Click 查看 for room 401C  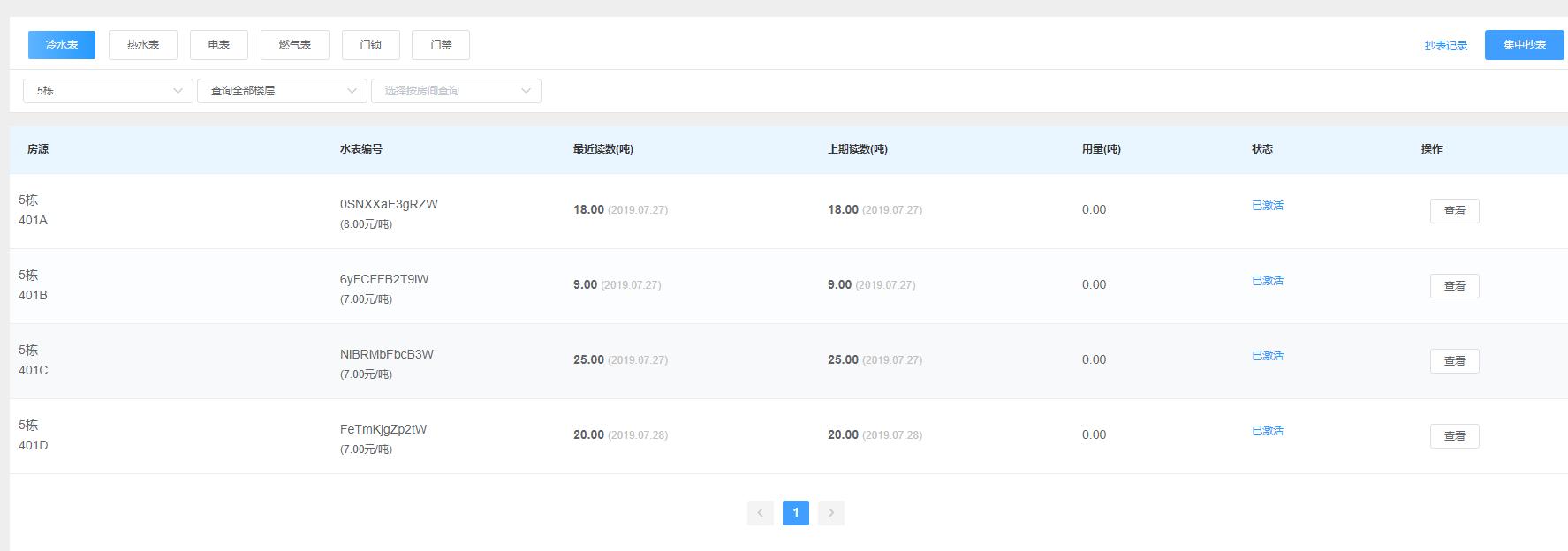[x=1454, y=361]
